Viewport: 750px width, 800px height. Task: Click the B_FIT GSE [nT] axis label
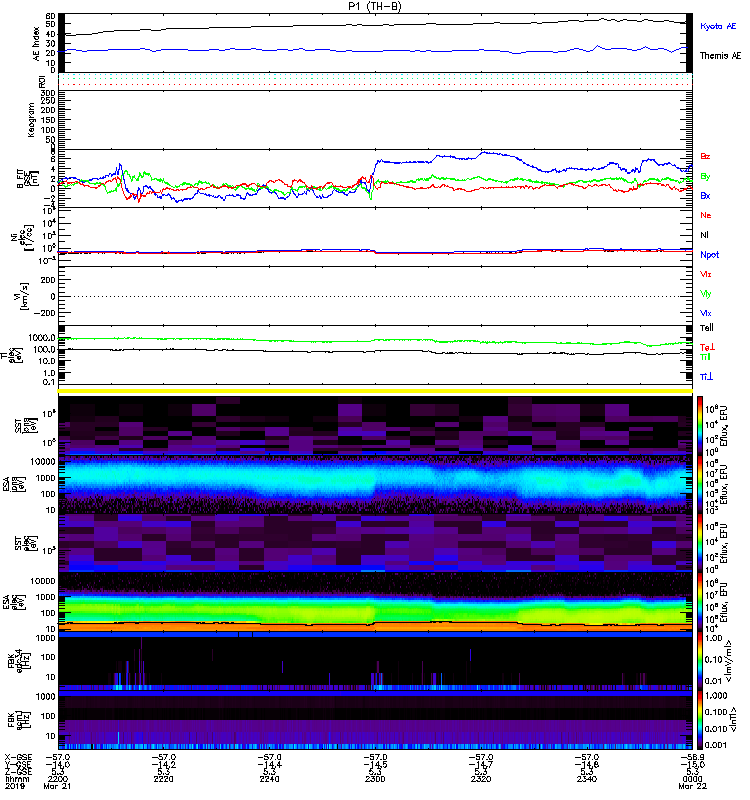[x=28, y=178]
